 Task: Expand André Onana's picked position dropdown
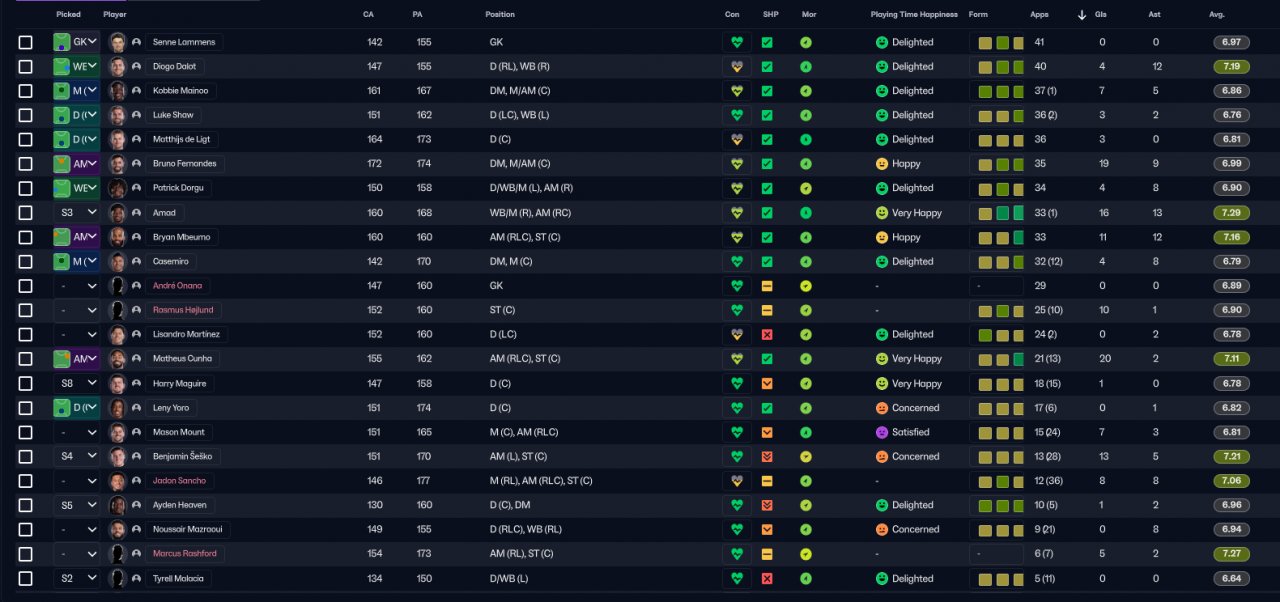click(77, 286)
